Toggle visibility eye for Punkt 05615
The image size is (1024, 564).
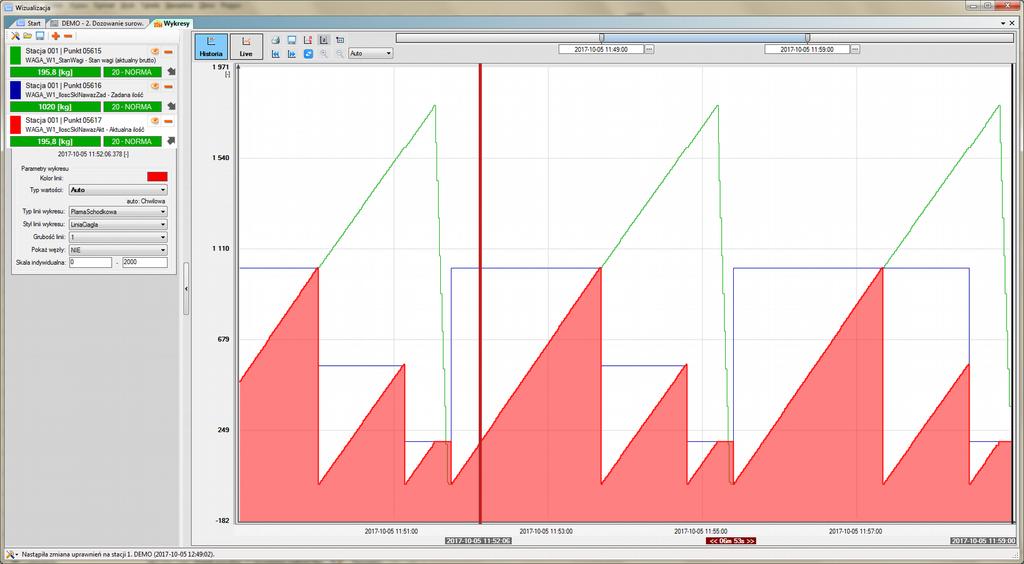coord(155,51)
